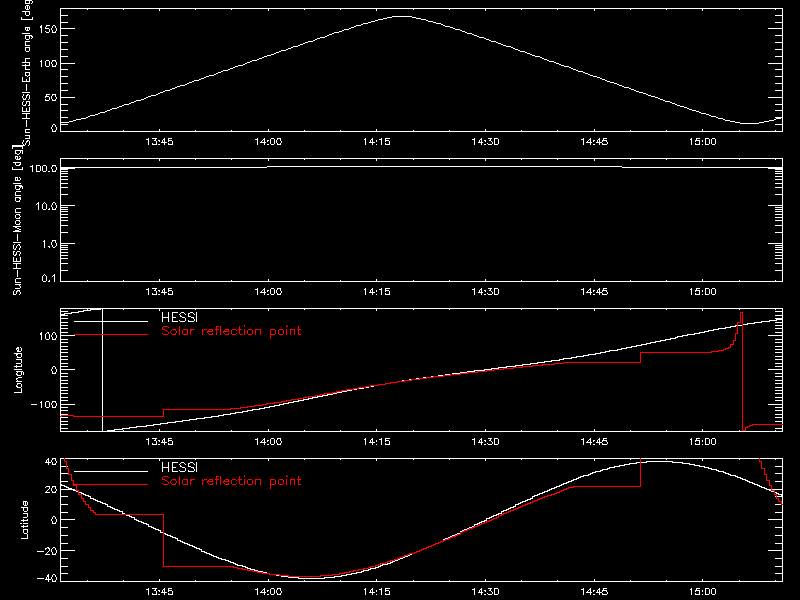Click 14:45 label under Moon angle plot
Screen dimensions: 800x600
pos(594,292)
